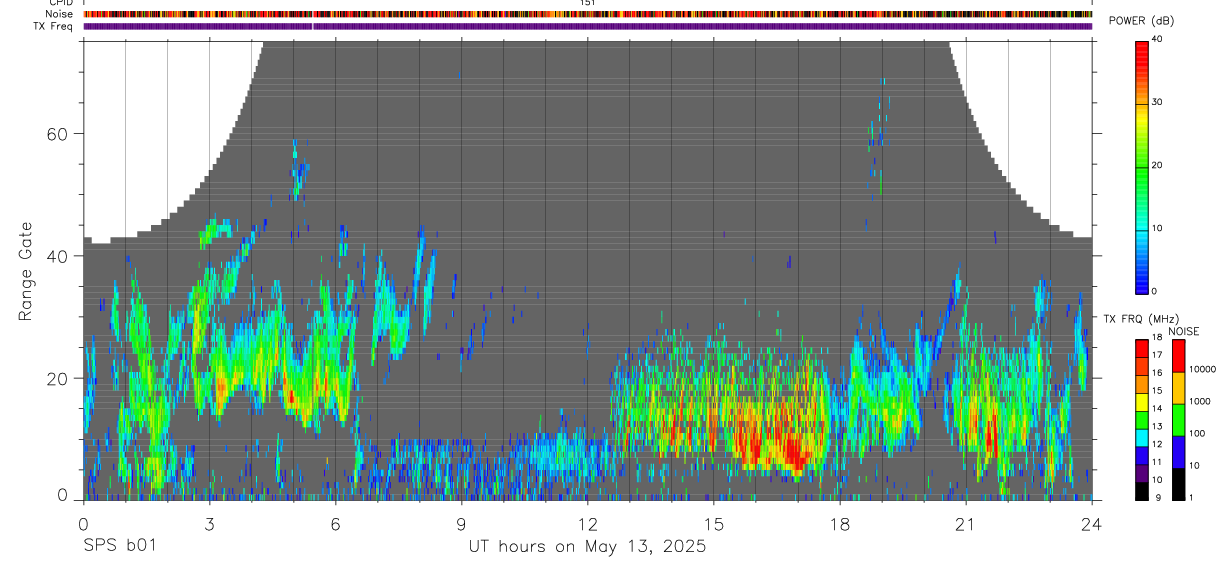Image resolution: width=1228 pixels, height=567 pixels.
Task: Click the "Noise" strip label at top
Action: pyautogui.click(x=60, y=14)
